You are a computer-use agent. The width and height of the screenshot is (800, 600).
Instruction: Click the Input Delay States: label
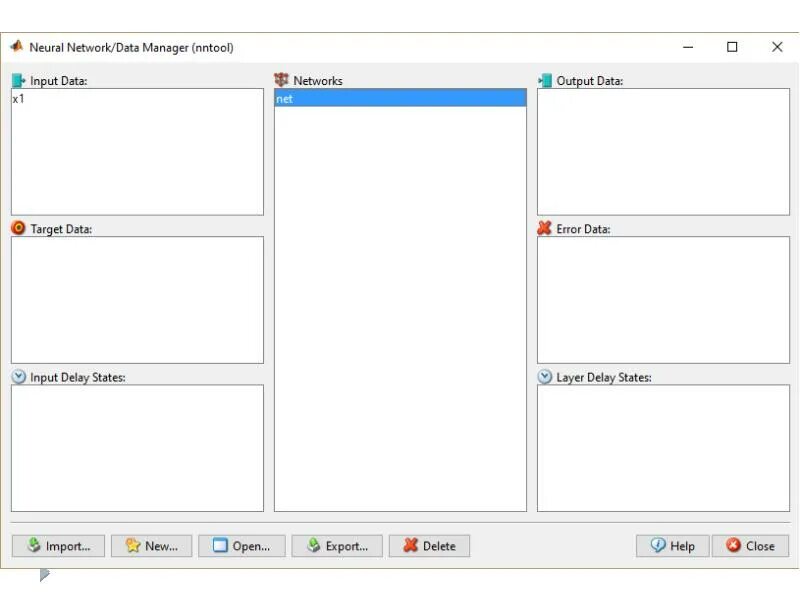click(78, 378)
